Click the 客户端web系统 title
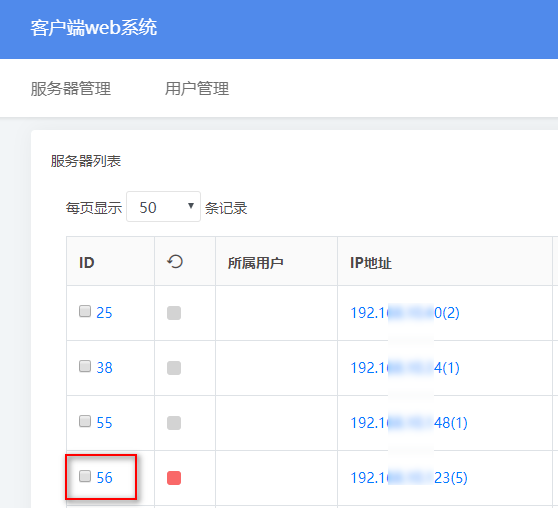 tap(94, 28)
